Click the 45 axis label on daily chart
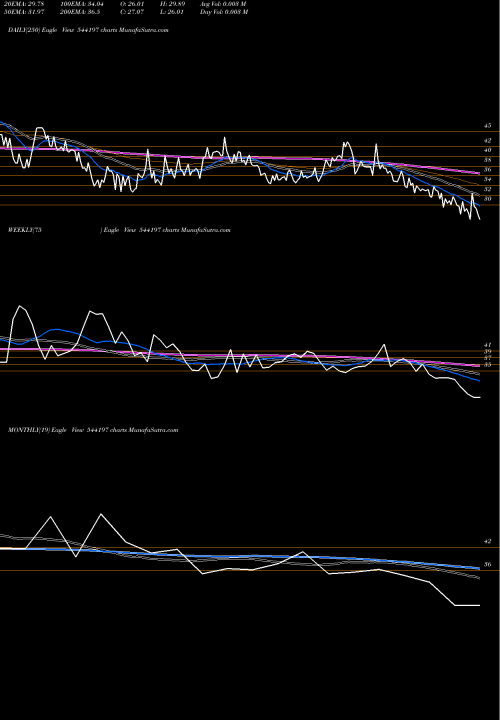The image size is (500, 720). [x=487, y=125]
